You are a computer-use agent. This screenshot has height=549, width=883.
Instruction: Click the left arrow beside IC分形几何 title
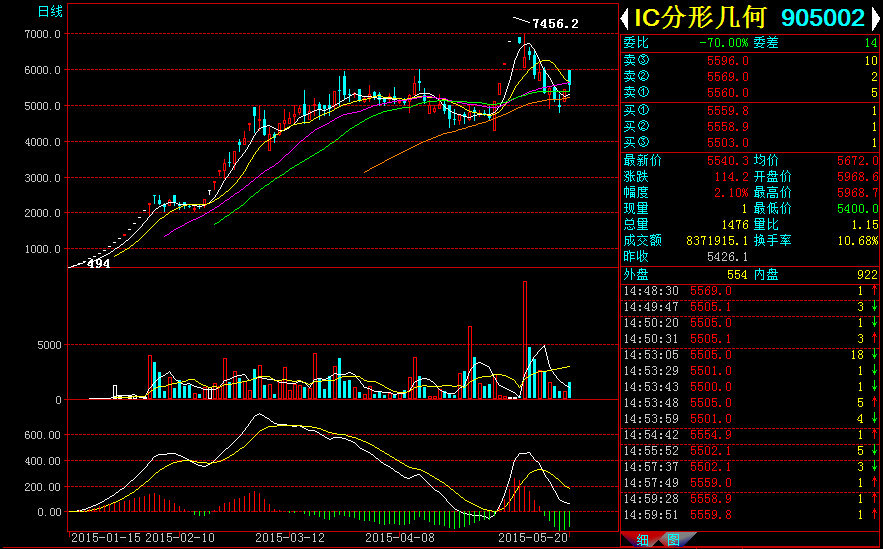[625, 19]
